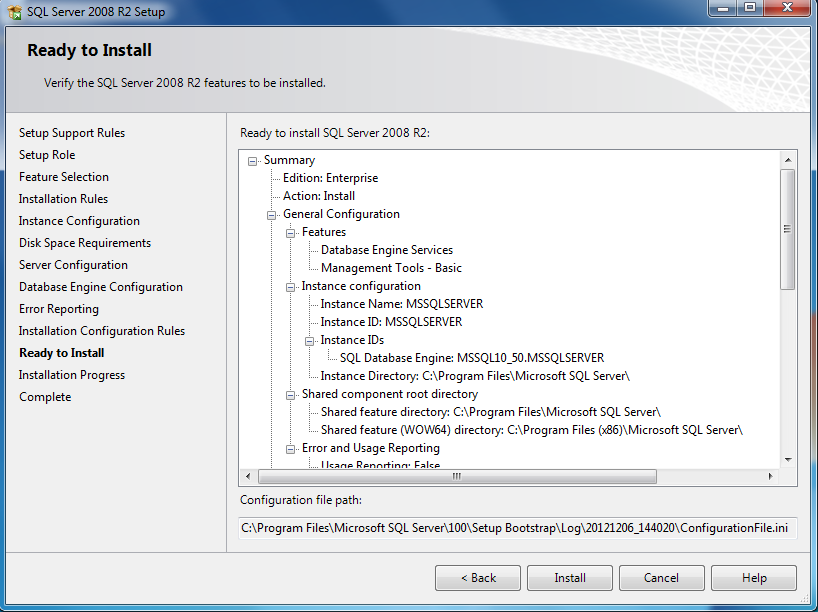Viewport: 818px width, 612px height.
Task: Select the Installation Progress step
Action: 72,375
